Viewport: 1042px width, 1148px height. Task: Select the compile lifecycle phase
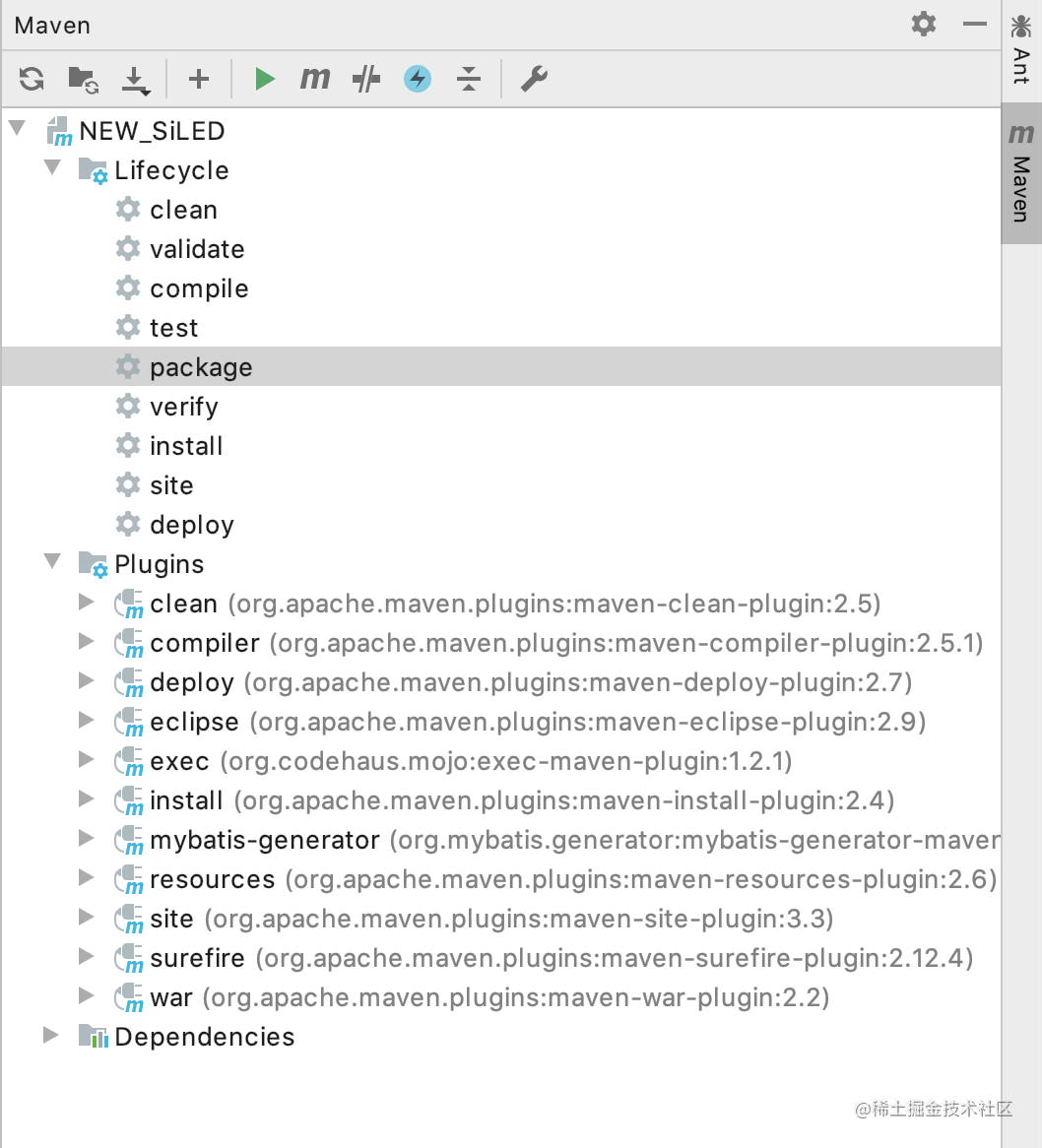click(198, 288)
